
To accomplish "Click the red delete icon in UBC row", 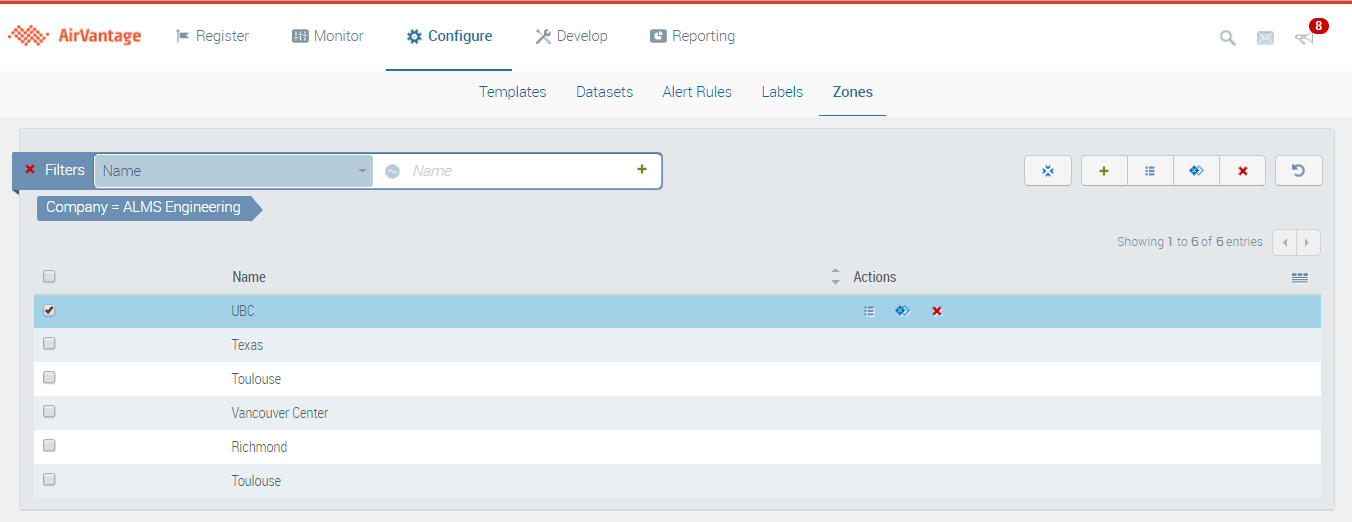I will coord(937,311).
